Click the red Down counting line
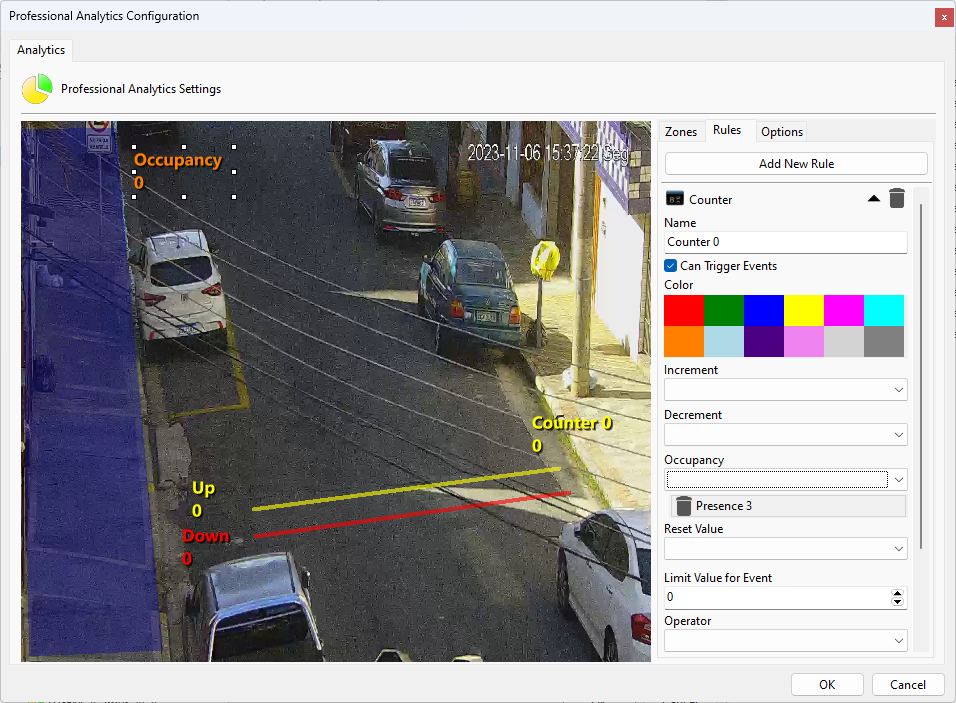This screenshot has width=956, height=703. pos(412,514)
